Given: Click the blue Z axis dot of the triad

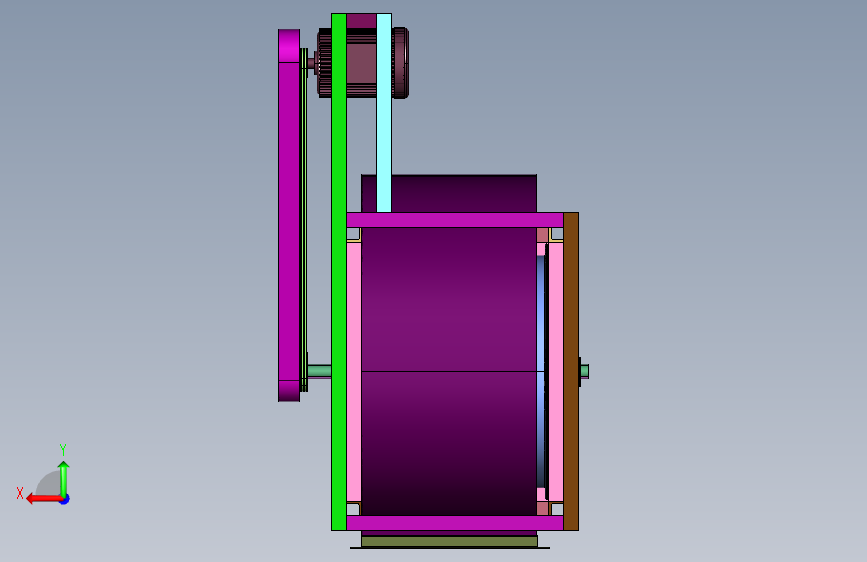Looking at the screenshot, I should click(x=65, y=499).
